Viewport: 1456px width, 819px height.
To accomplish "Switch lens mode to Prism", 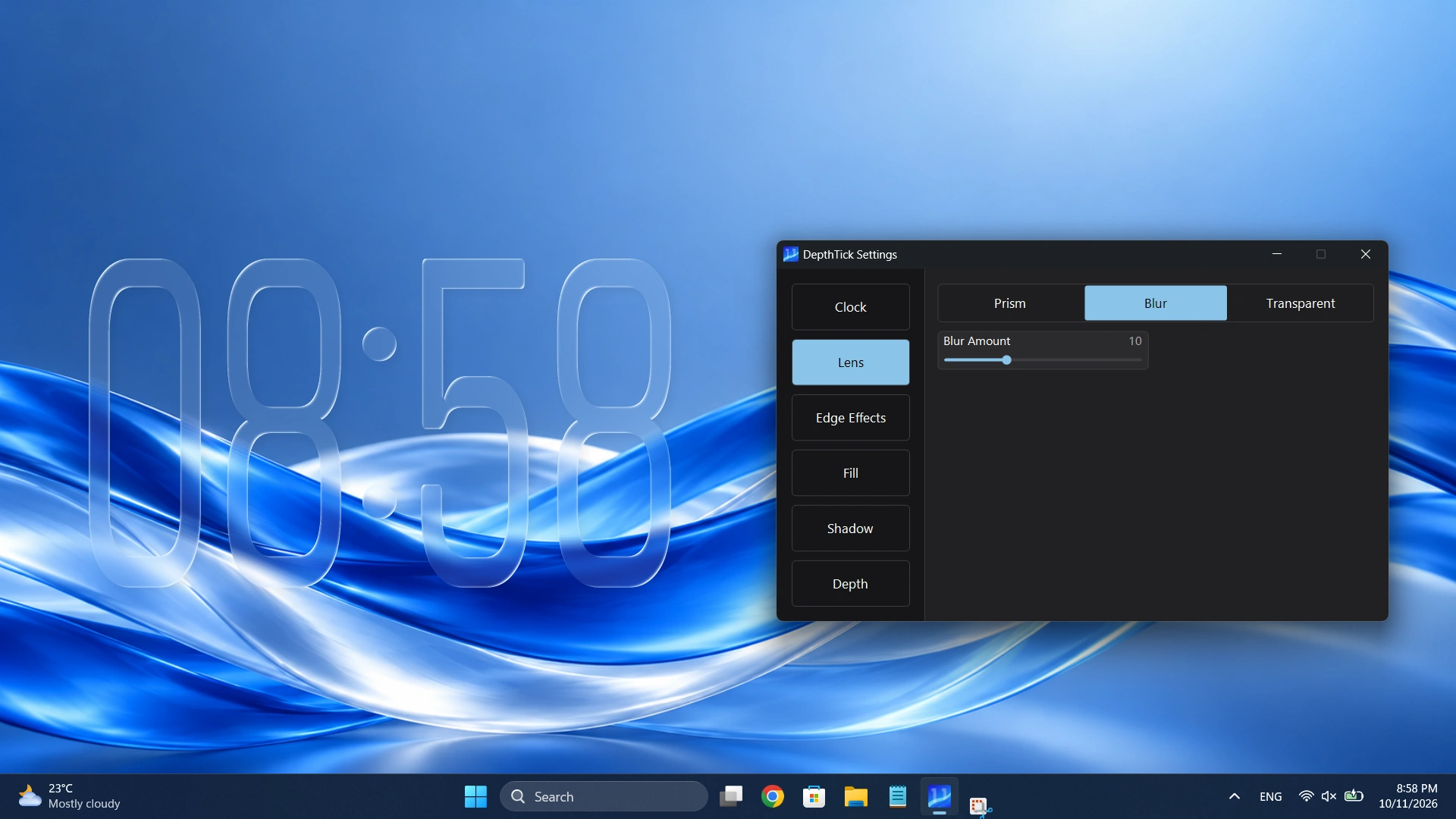I will (x=1010, y=303).
